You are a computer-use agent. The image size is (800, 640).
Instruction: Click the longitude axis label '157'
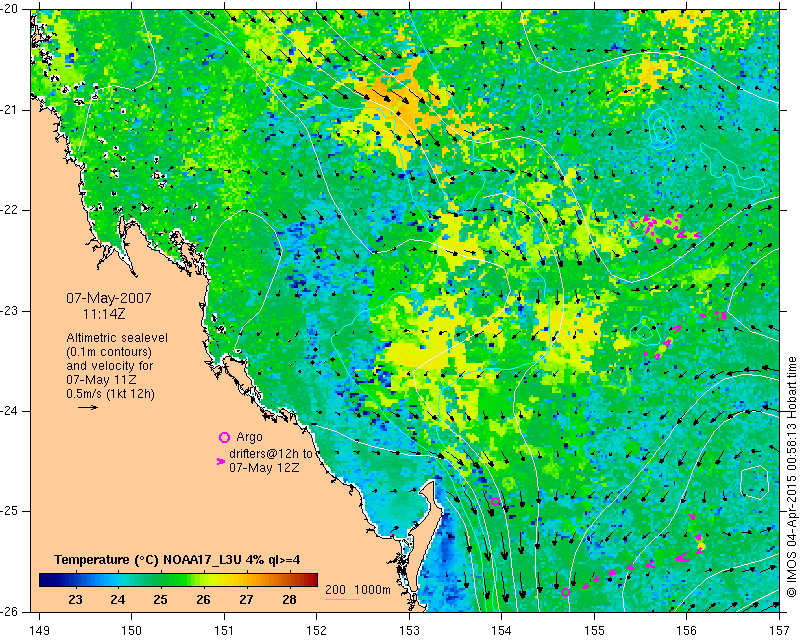coord(779,631)
